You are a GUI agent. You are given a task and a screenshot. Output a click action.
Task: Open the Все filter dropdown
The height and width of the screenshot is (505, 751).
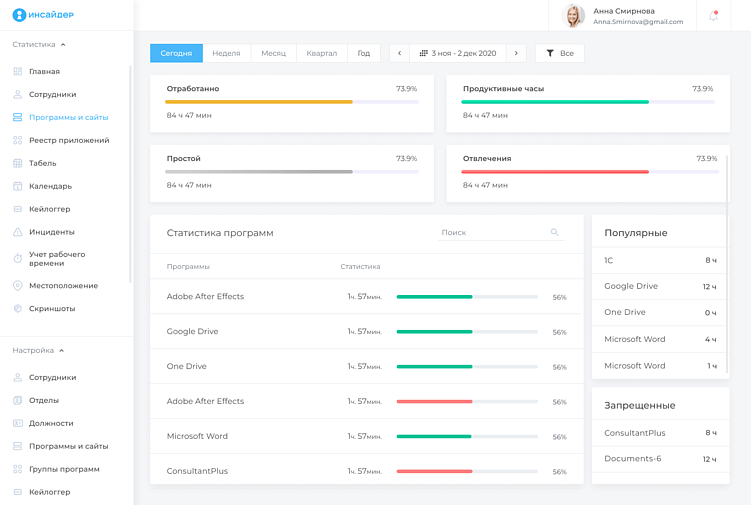point(560,53)
